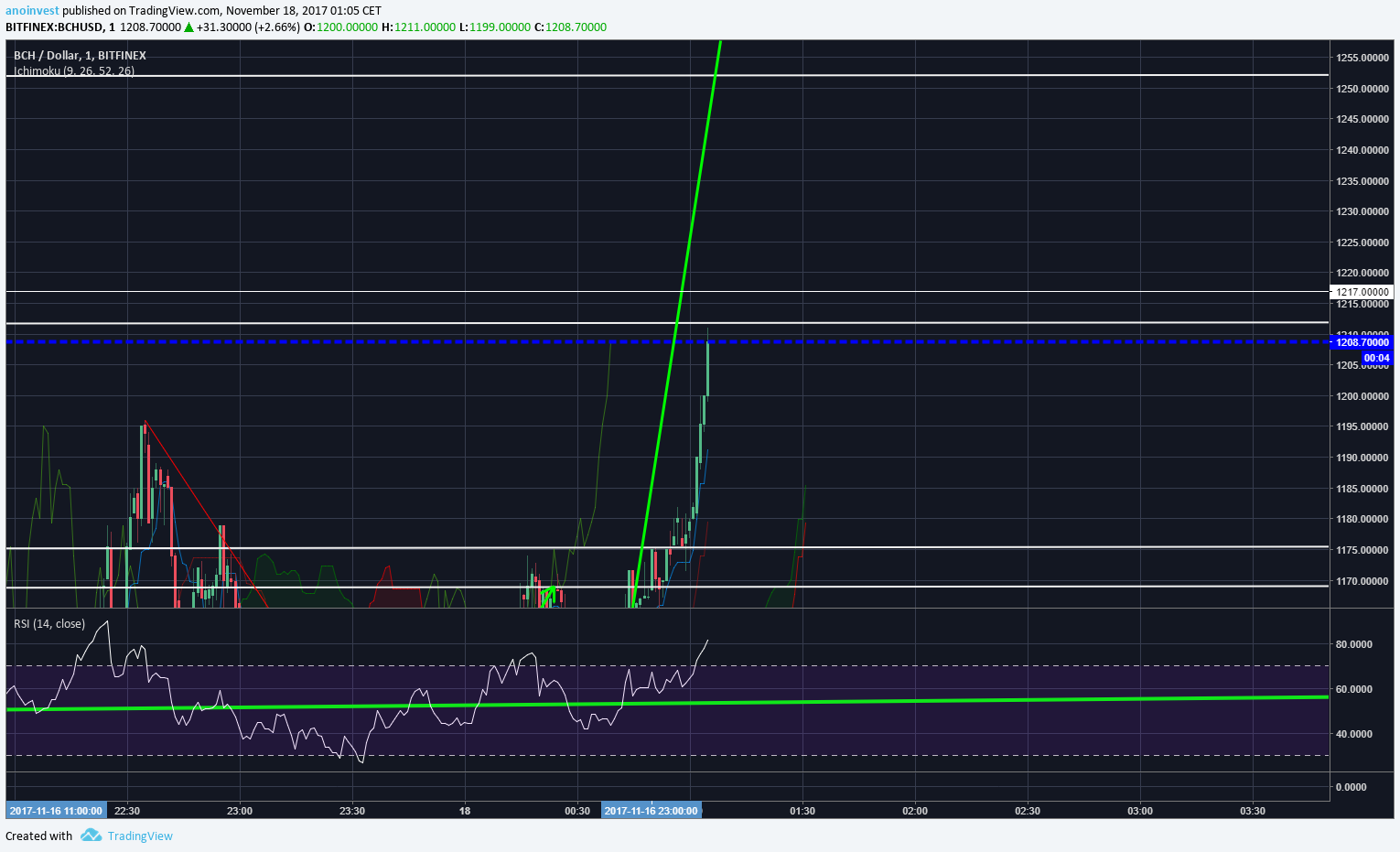
Task: Click the 1225.00000 price axis label
Action: coord(1362,243)
